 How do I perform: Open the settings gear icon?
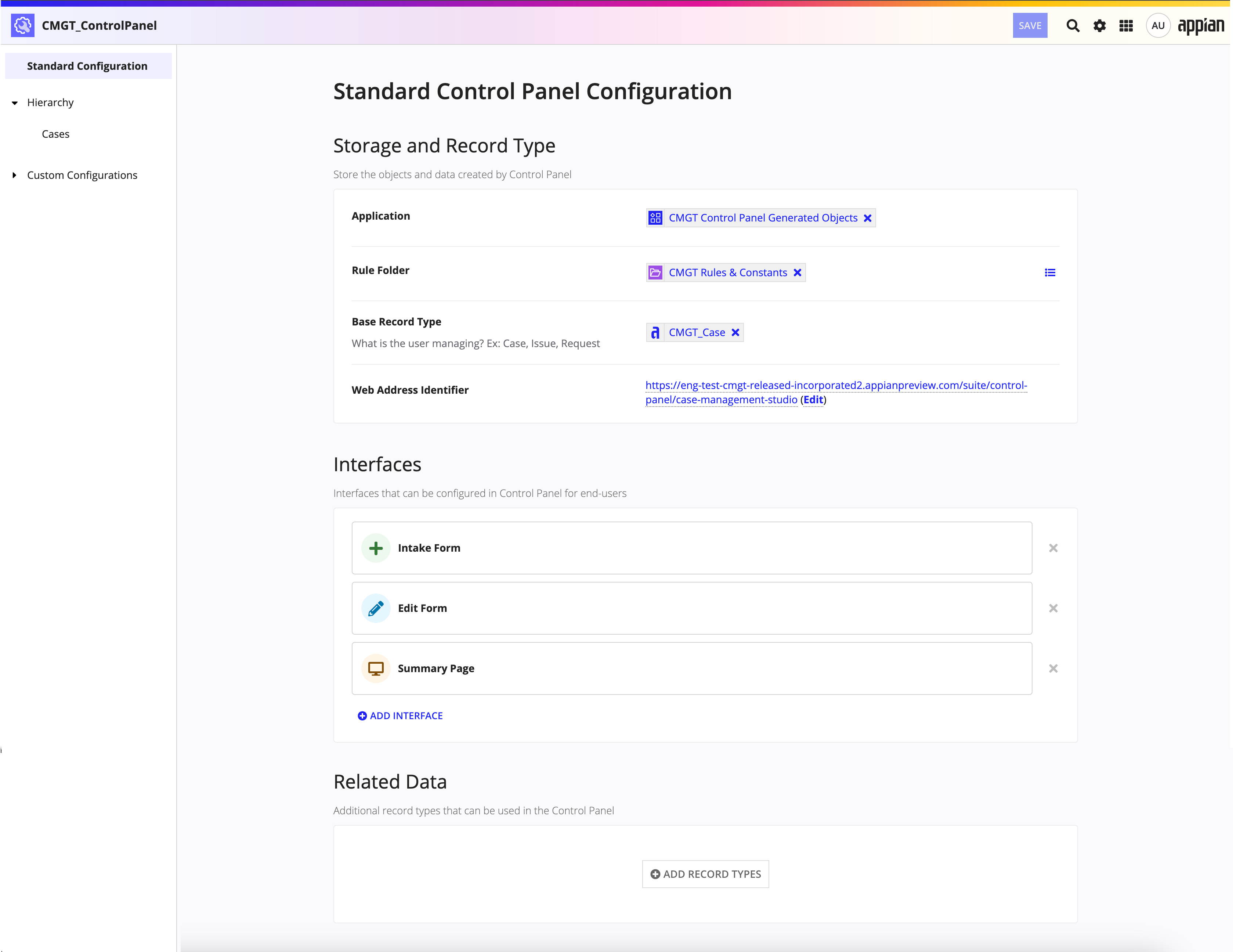point(1099,25)
